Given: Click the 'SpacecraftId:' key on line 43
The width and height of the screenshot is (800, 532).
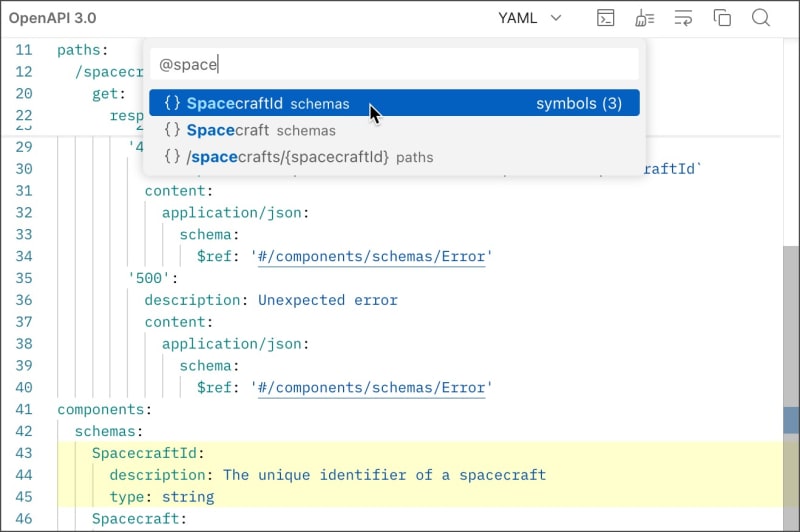Looking at the screenshot, I should [x=148, y=453].
